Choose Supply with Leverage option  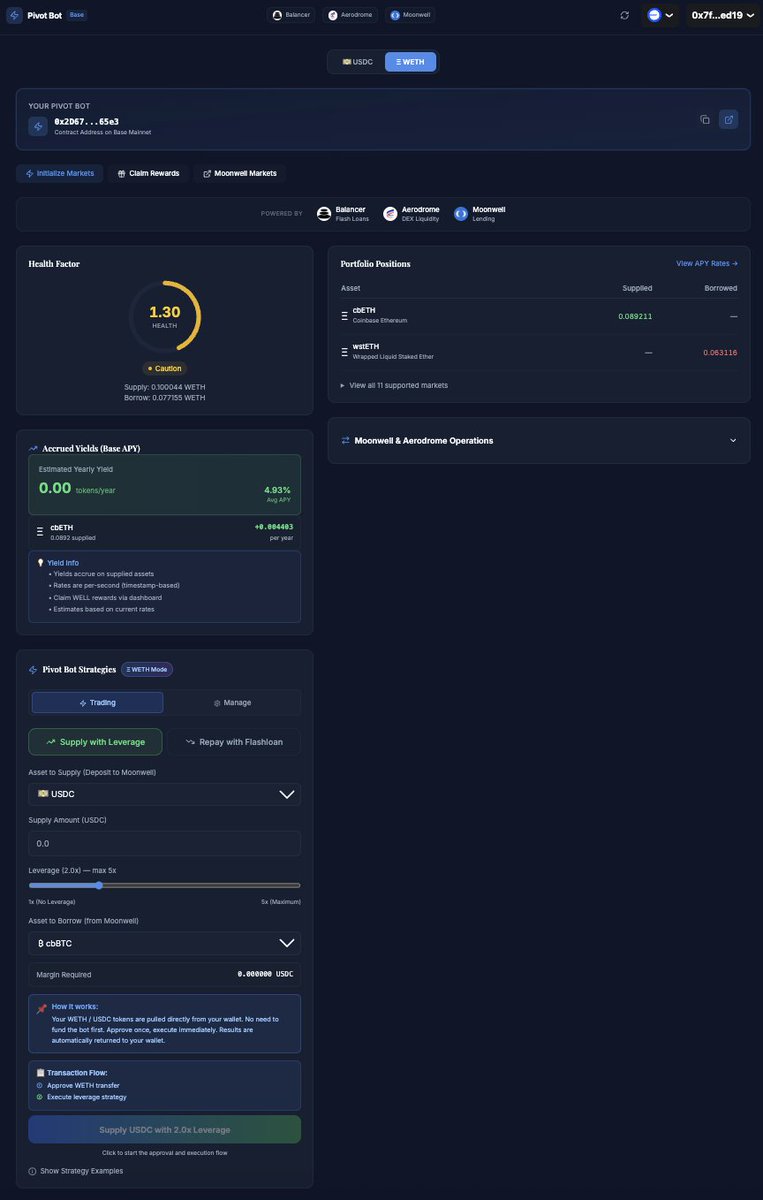click(x=95, y=742)
